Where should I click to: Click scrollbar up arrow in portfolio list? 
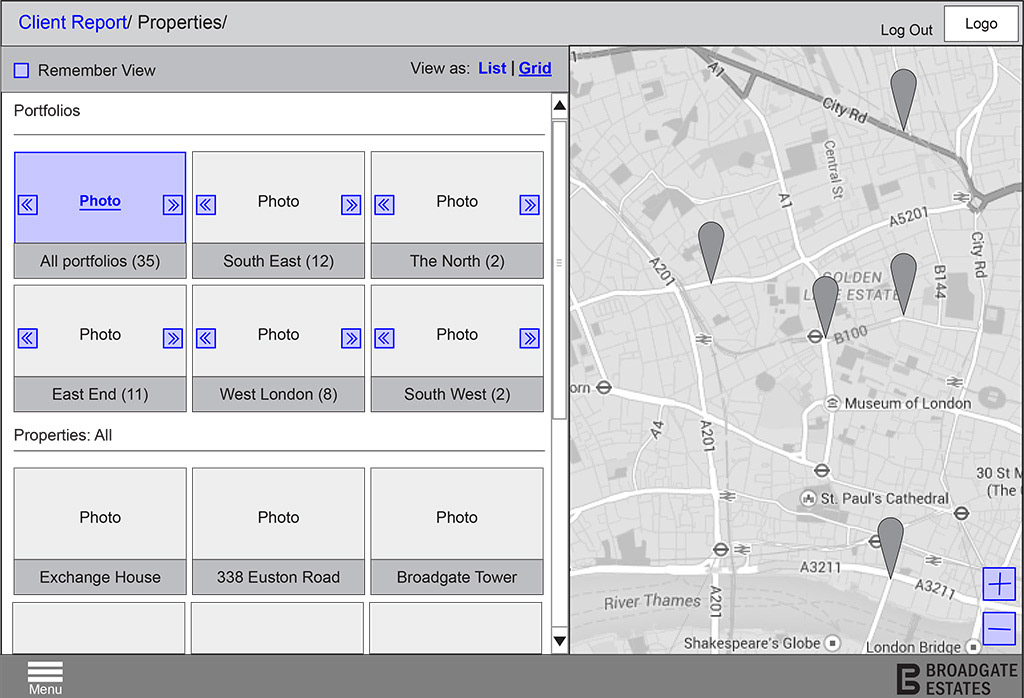pyautogui.click(x=560, y=105)
